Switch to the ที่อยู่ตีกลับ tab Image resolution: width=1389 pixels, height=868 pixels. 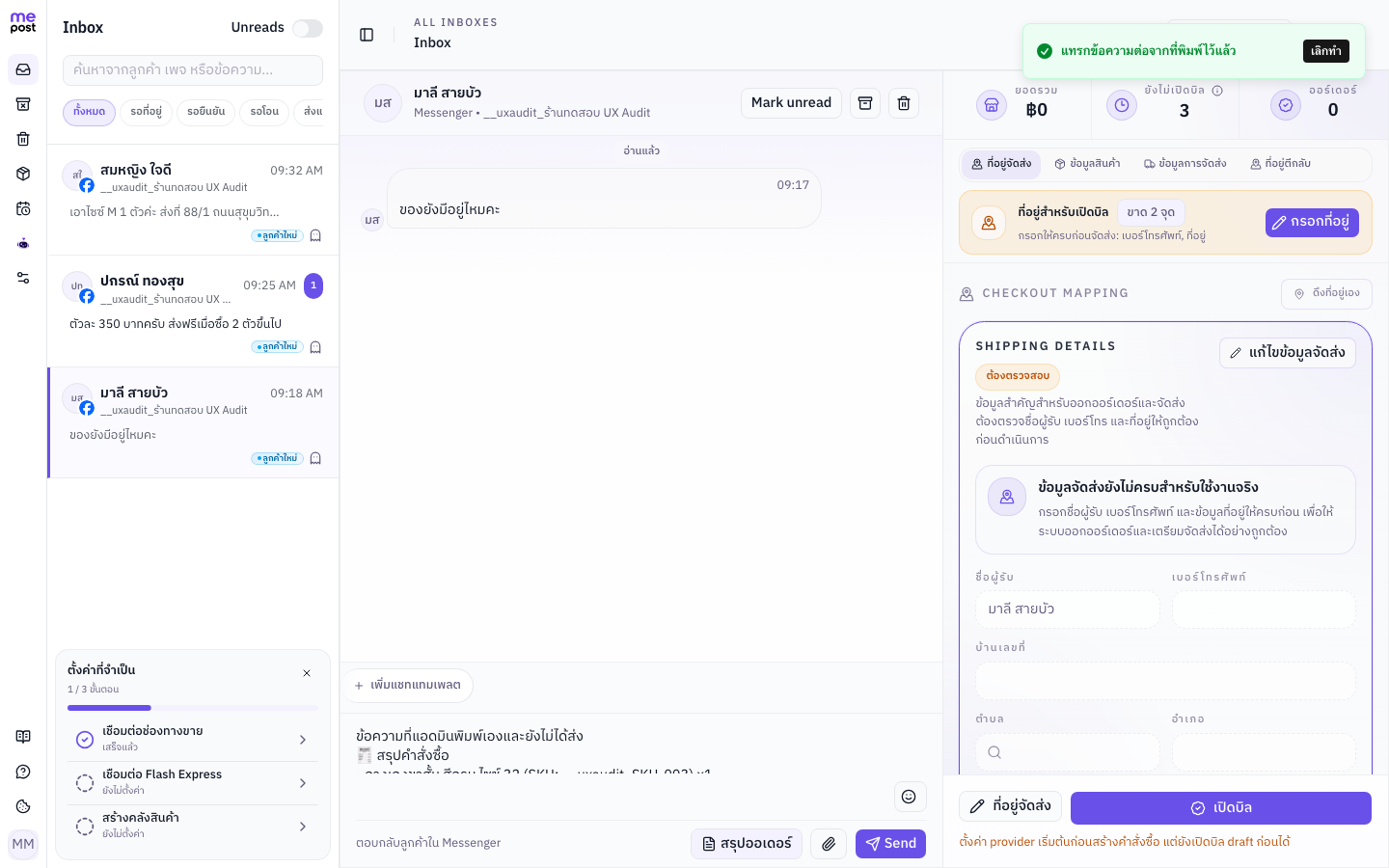pos(1281,164)
